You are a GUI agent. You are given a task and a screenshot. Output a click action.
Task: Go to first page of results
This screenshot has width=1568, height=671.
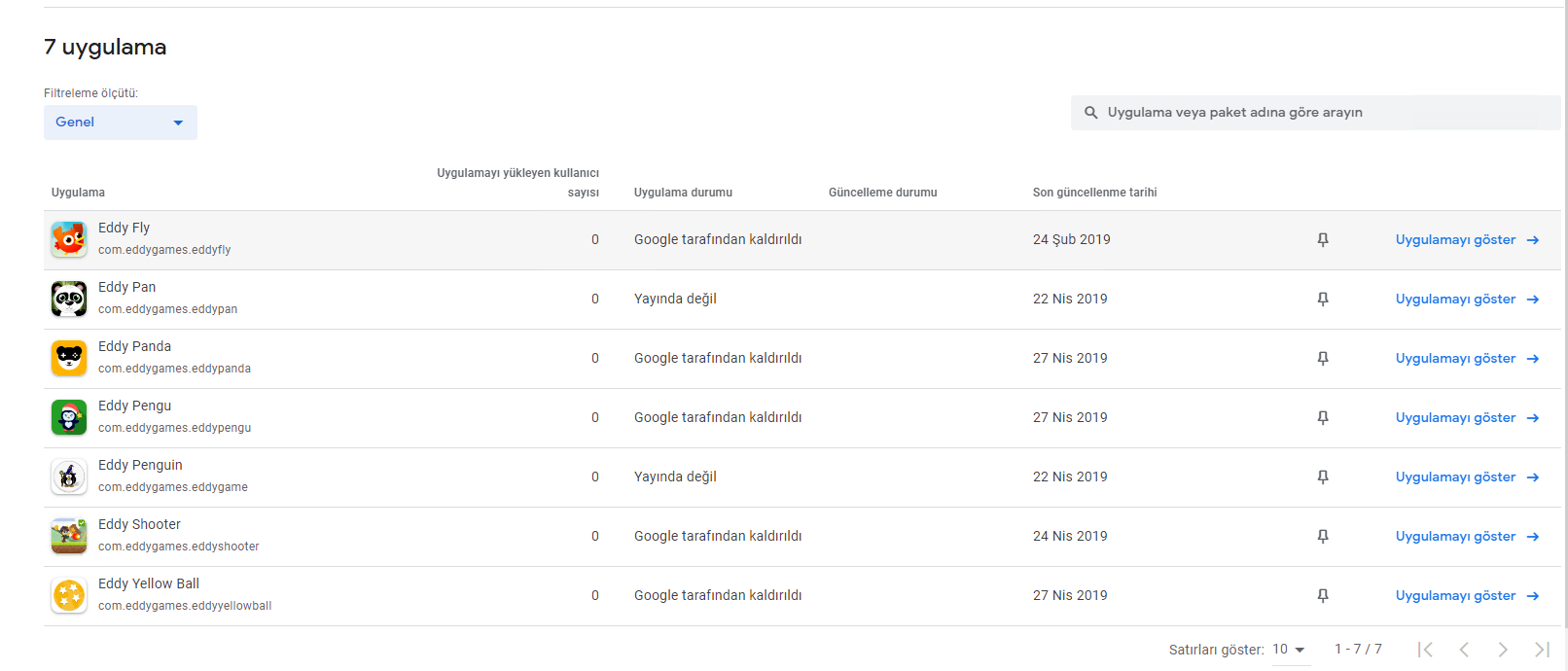(1425, 650)
